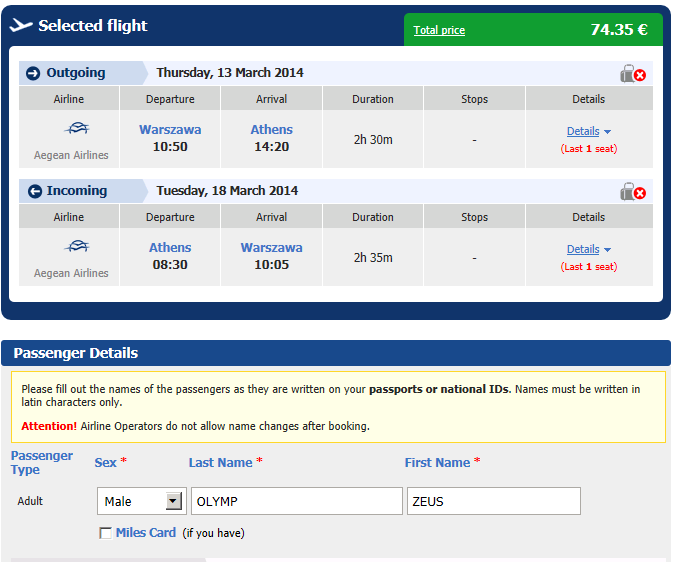Click the Miles Card label link

(x=146, y=532)
